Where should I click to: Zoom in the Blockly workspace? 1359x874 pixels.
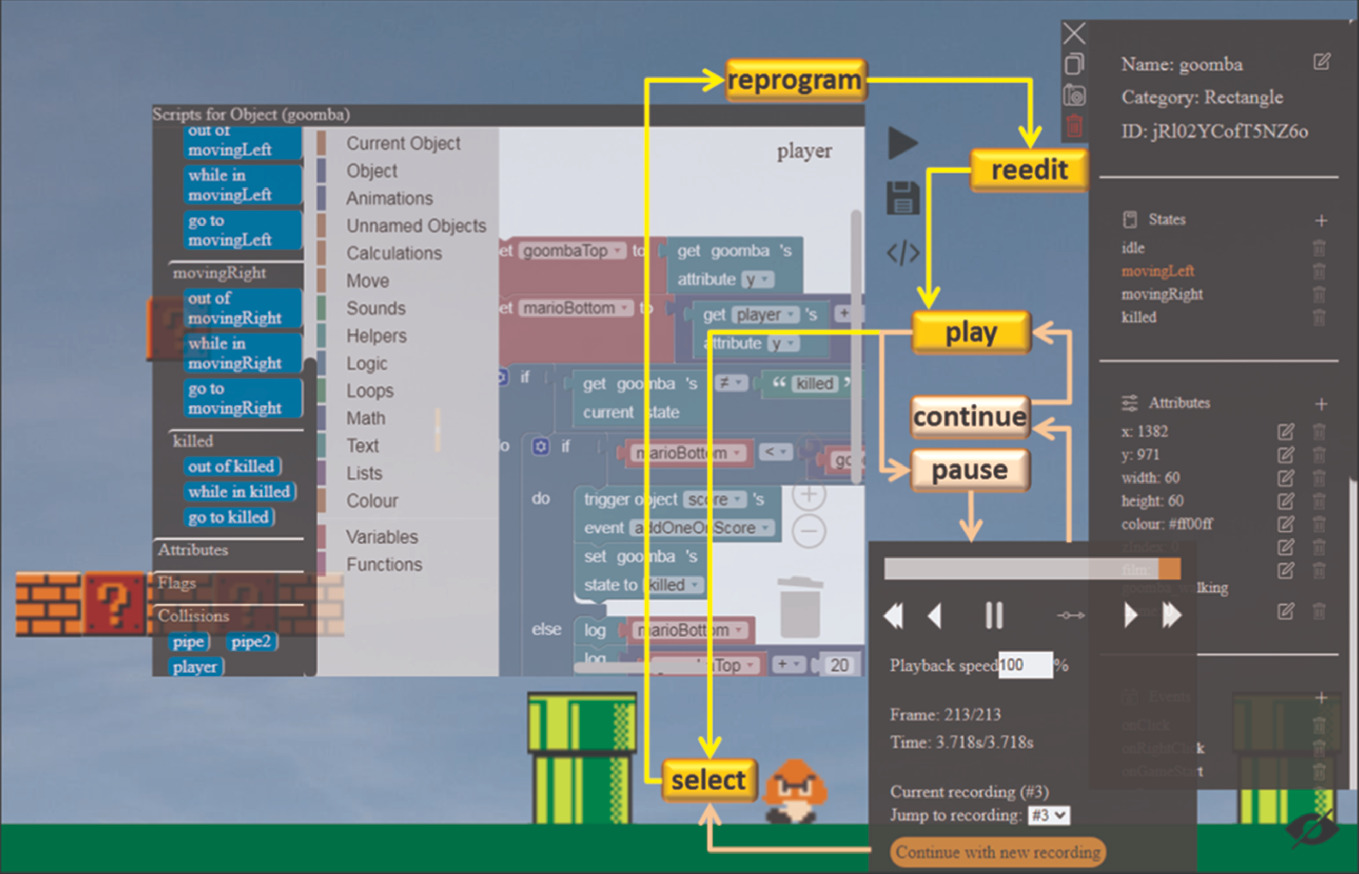[x=809, y=495]
